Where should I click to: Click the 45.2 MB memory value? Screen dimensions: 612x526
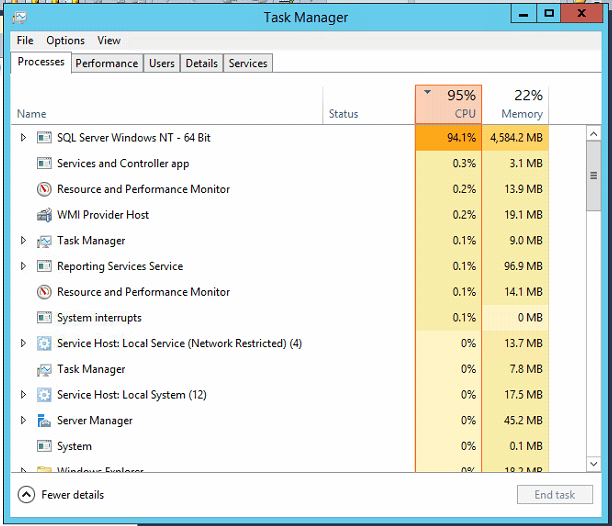click(523, 421)
